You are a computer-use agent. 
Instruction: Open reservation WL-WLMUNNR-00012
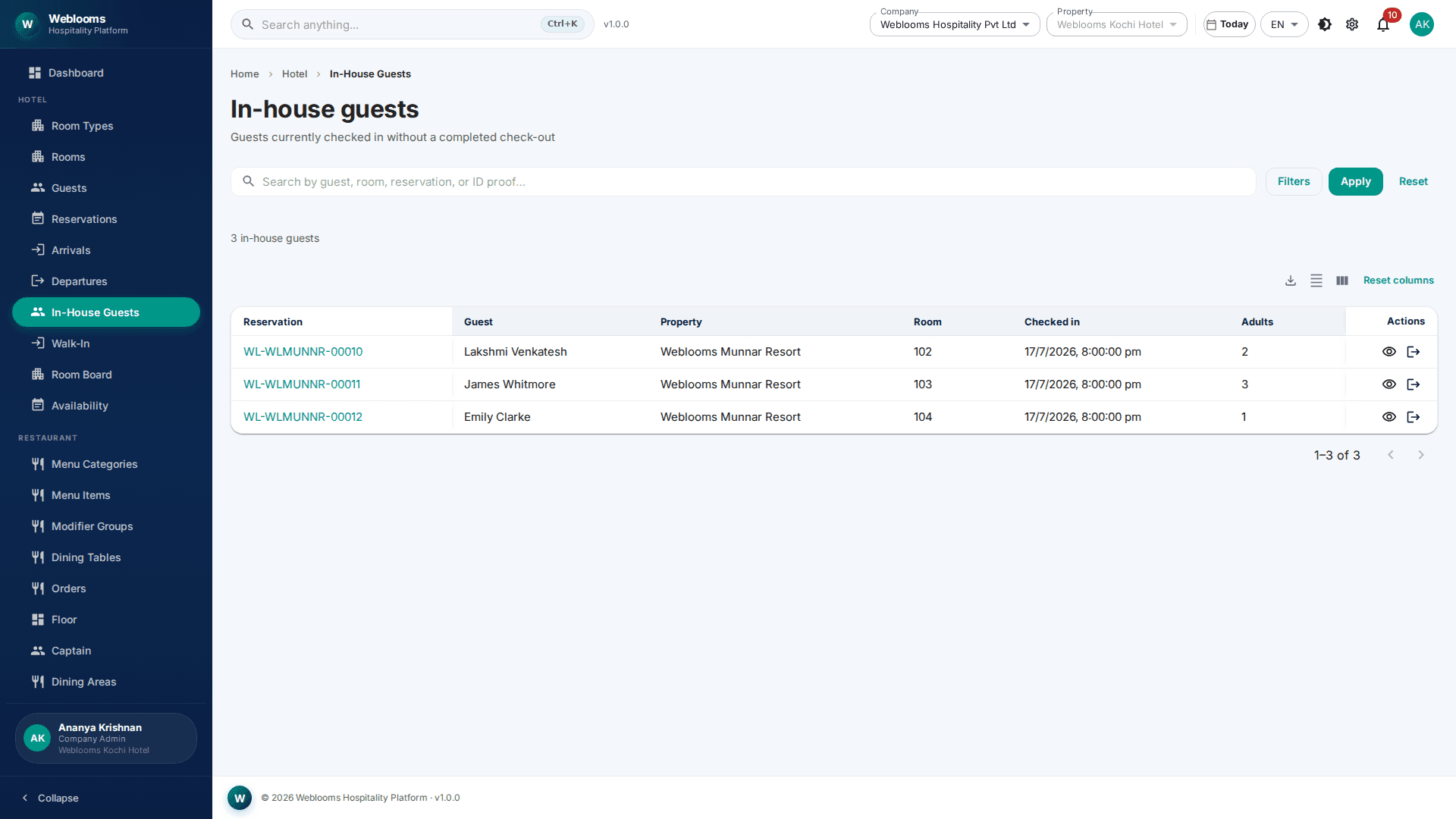(x=303, y=417)
